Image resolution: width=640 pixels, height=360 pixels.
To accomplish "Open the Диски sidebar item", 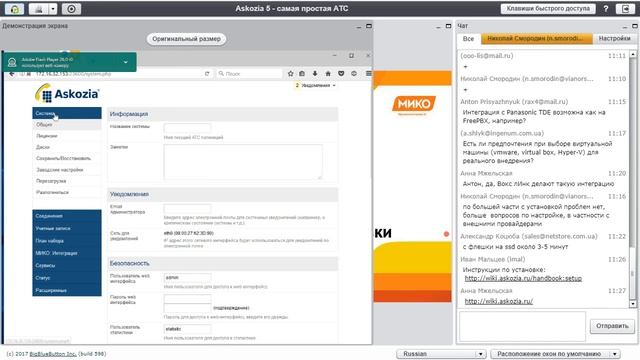I will pos(67,147).
